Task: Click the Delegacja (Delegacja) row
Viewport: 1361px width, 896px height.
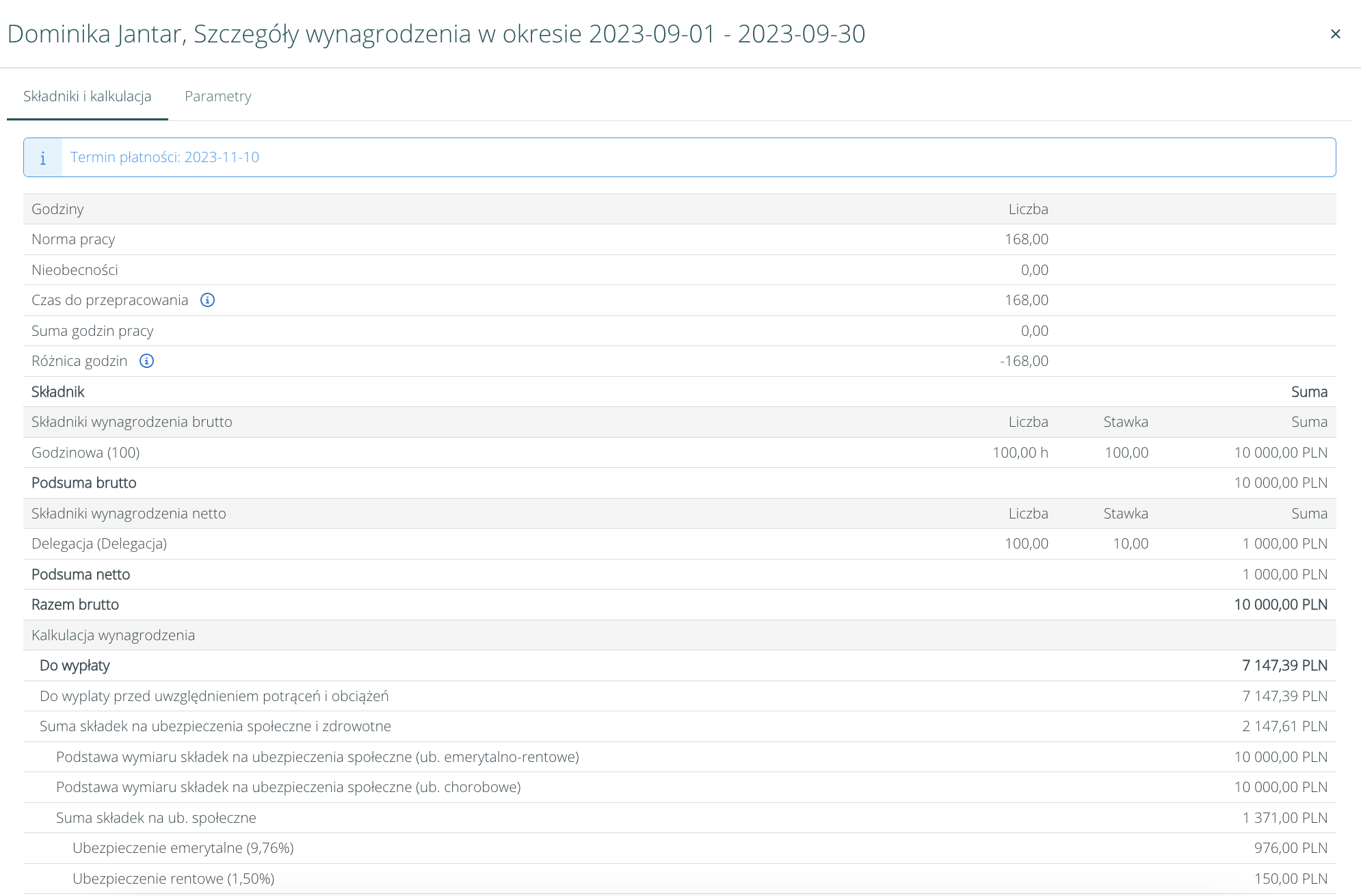Action: point(99,544)
